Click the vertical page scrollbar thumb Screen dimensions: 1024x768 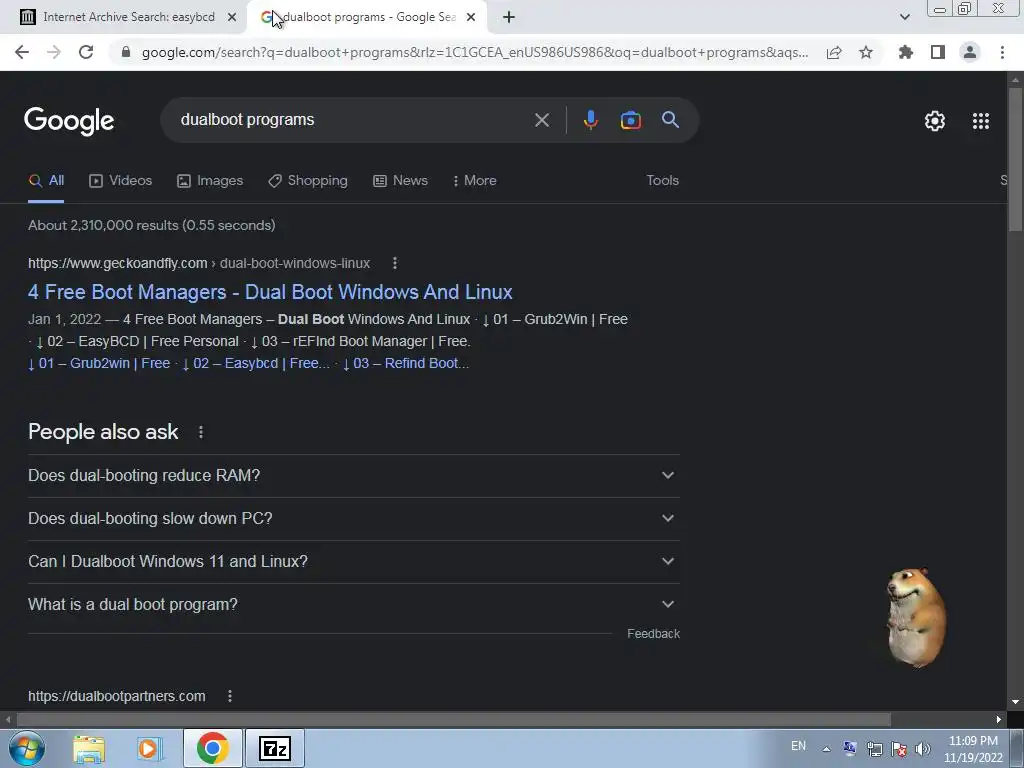coord(1015,159)
